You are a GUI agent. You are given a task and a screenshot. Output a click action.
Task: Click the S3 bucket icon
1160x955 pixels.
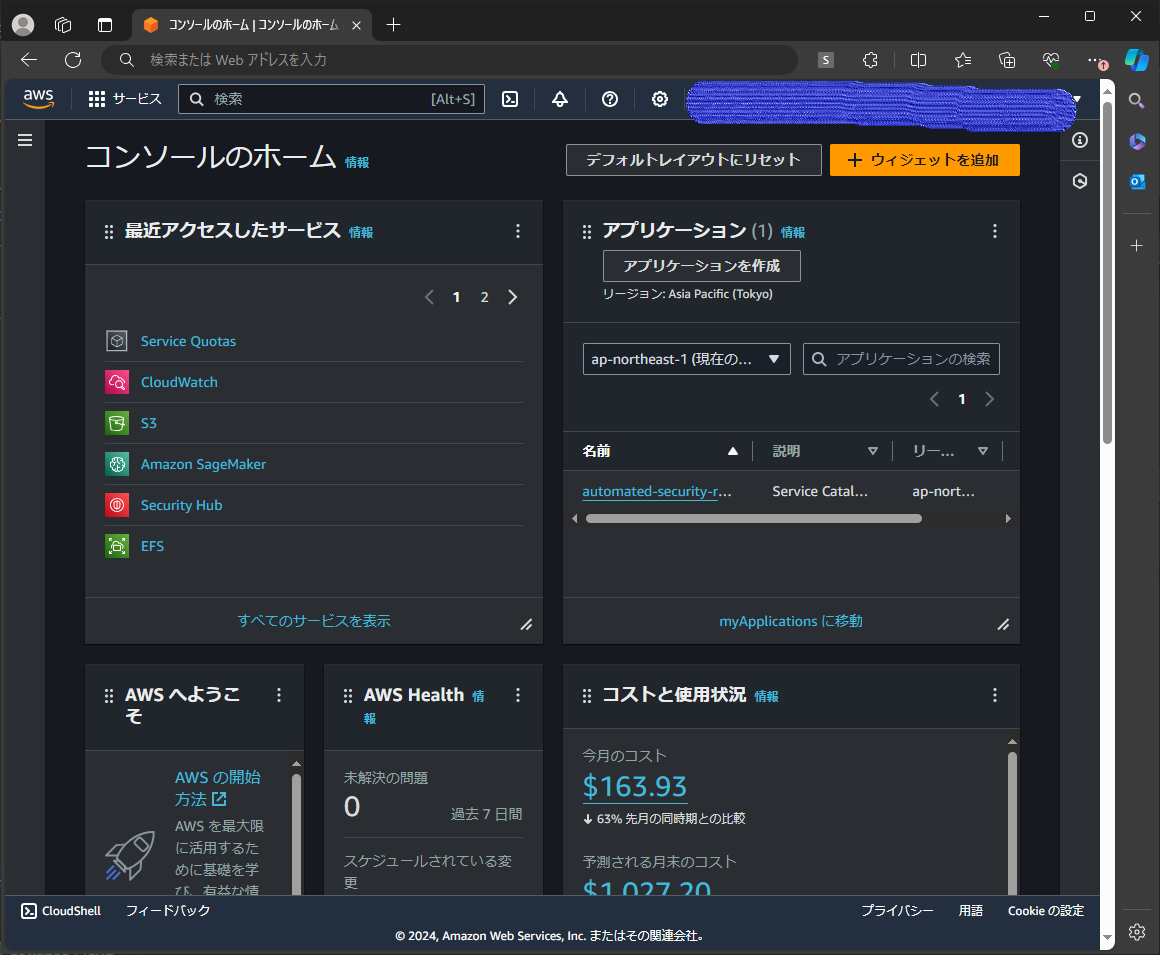117,423
